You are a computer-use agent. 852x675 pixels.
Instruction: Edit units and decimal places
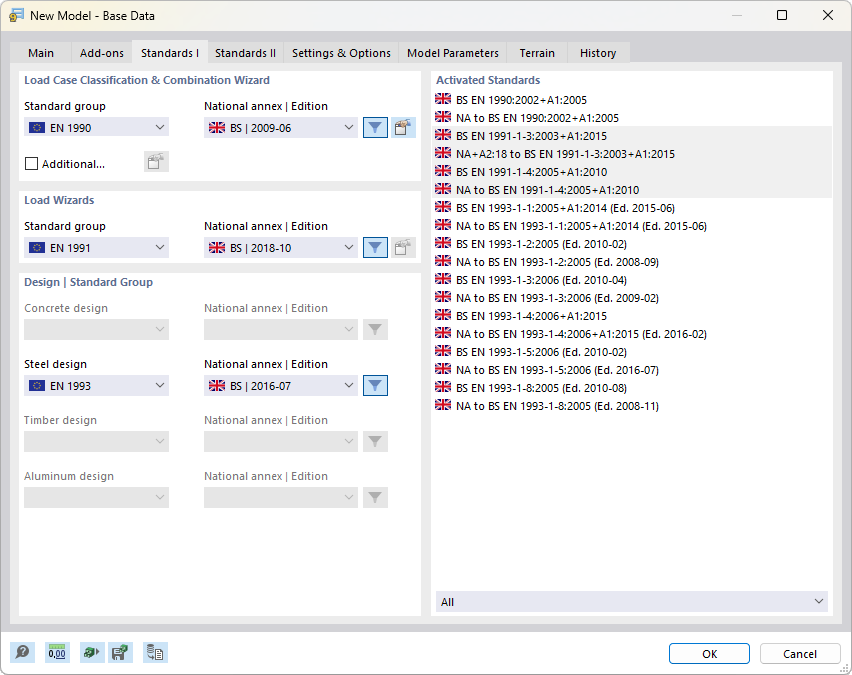pos(57,652)
